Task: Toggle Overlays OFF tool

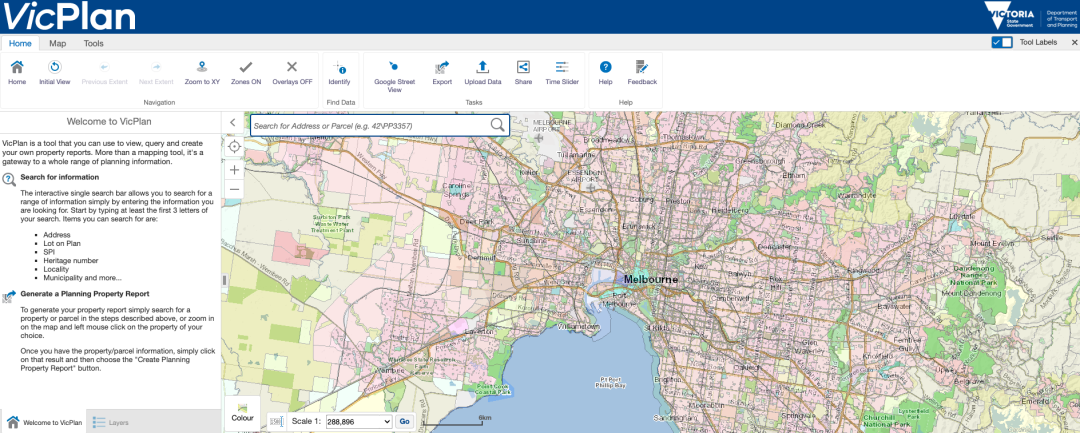Action: 292,72
